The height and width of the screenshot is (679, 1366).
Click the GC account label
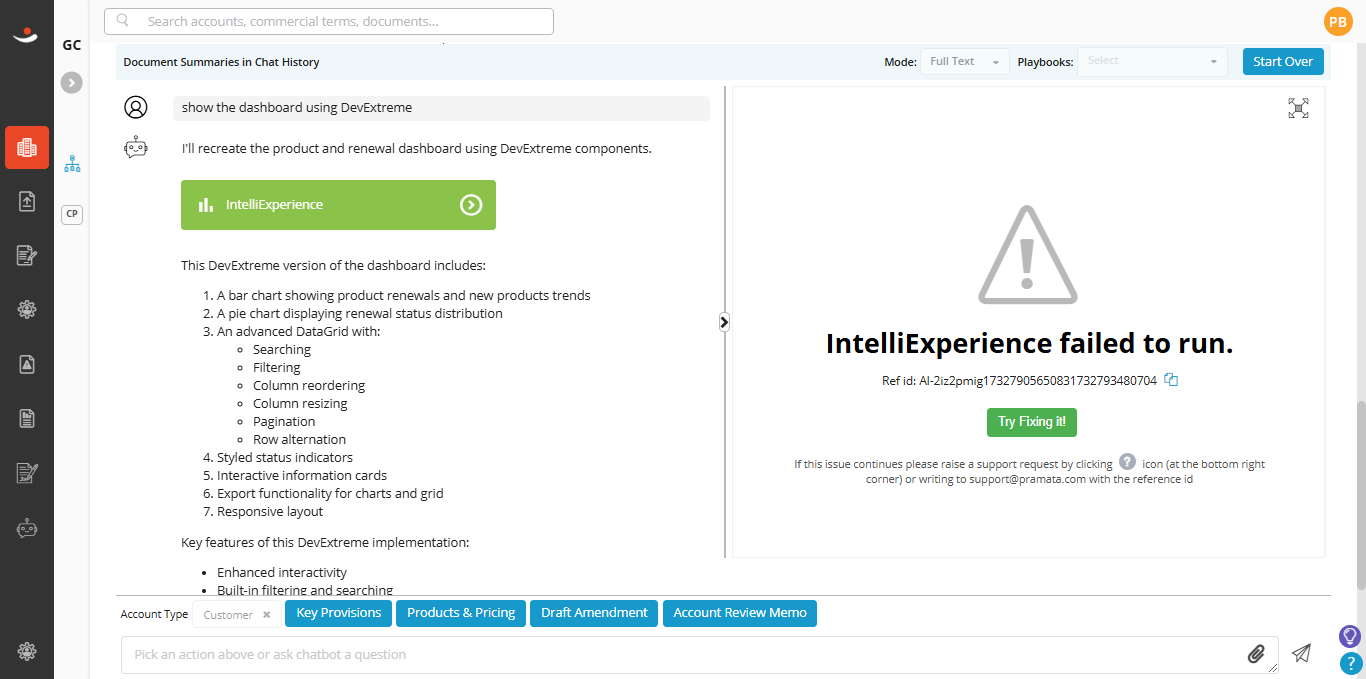pos(72,45)
